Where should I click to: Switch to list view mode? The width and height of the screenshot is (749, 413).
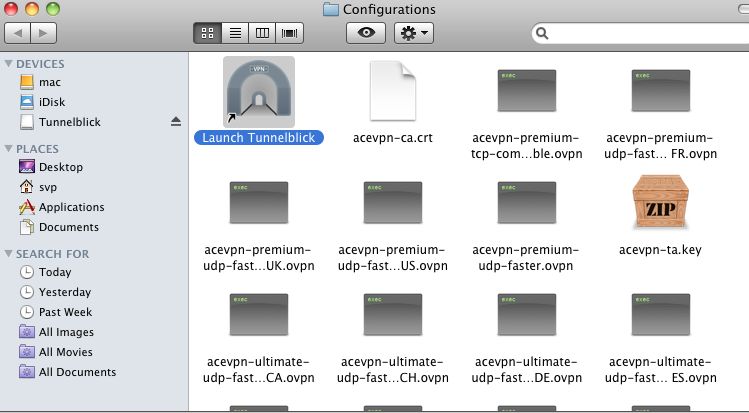[235, 33]
